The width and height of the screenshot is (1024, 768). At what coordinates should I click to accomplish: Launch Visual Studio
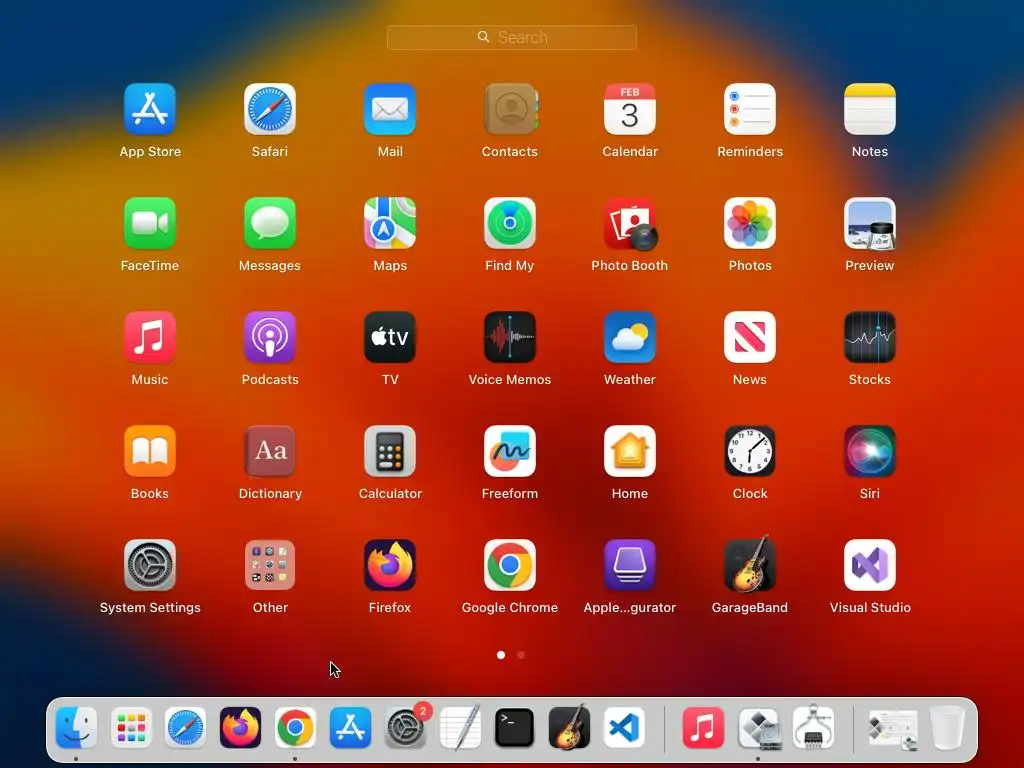870,565
